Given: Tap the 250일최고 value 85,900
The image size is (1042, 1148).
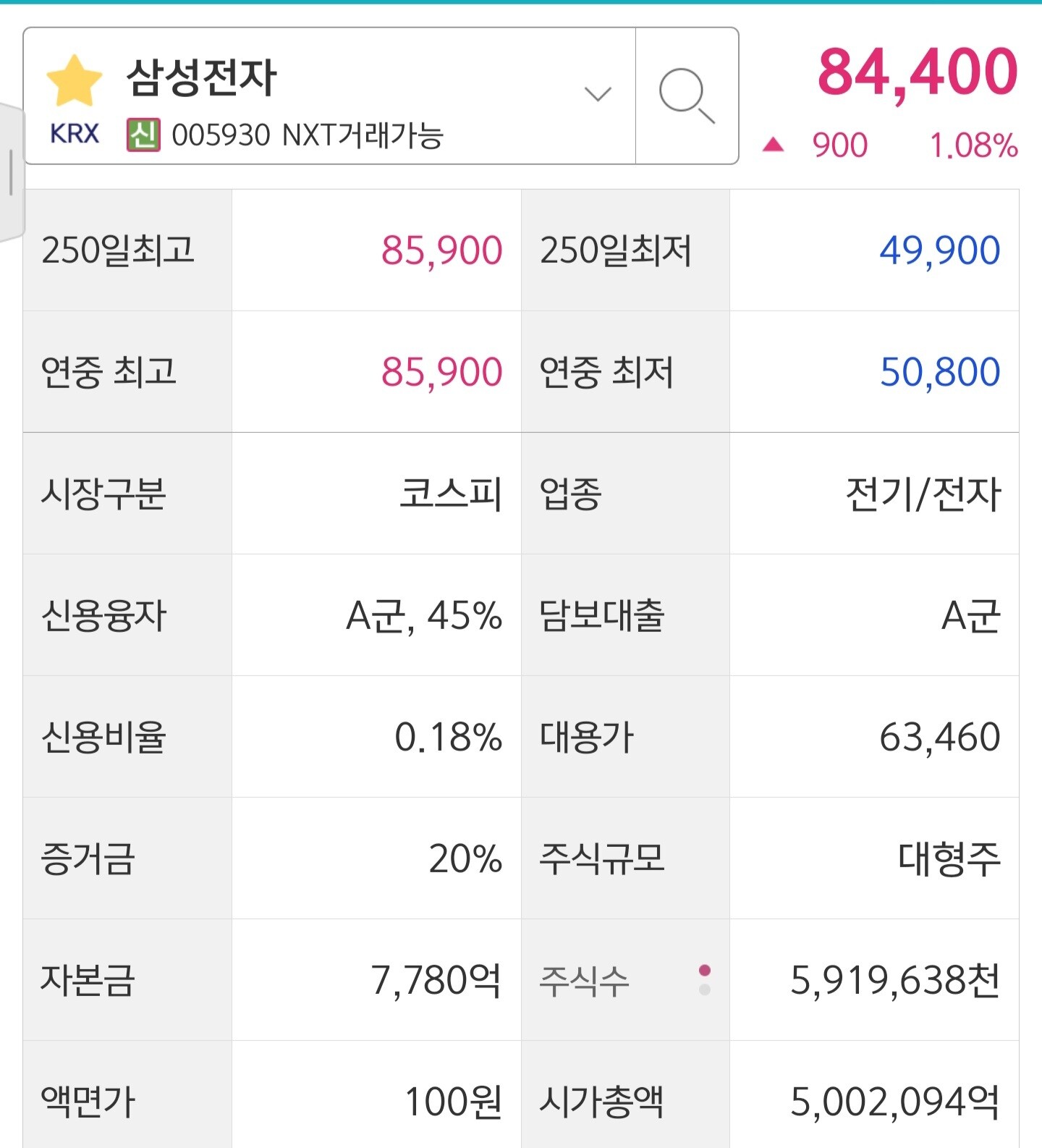Looking at the screenshot, I should (441, 250).
